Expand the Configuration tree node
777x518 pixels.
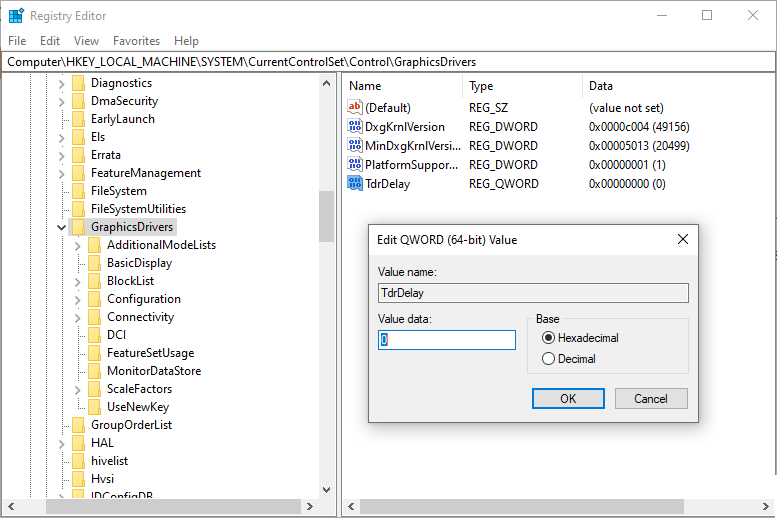pyautogui.click(x=77, y=299)
